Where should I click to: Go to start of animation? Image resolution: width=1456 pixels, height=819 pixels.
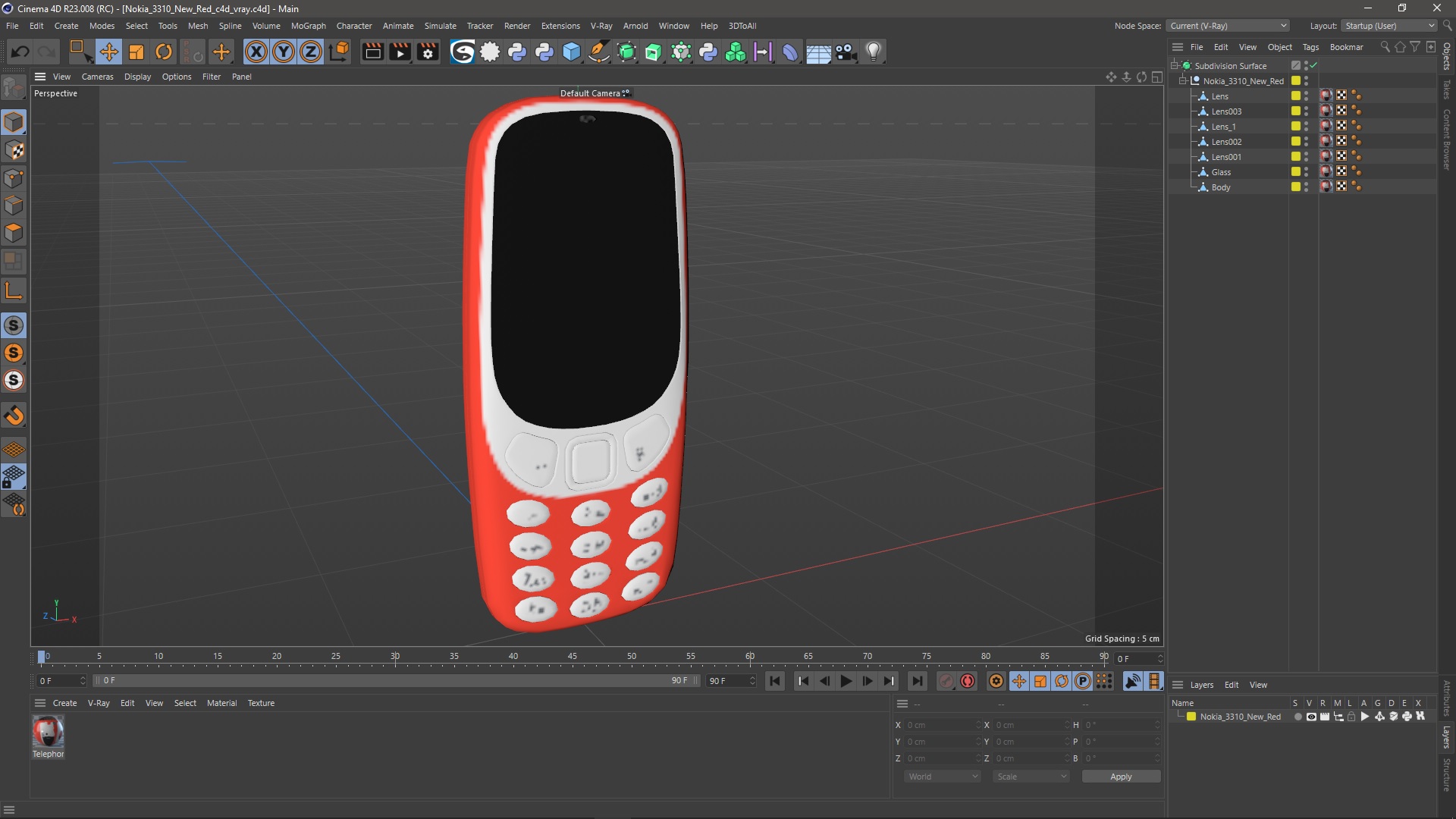[x=774, y=681]
